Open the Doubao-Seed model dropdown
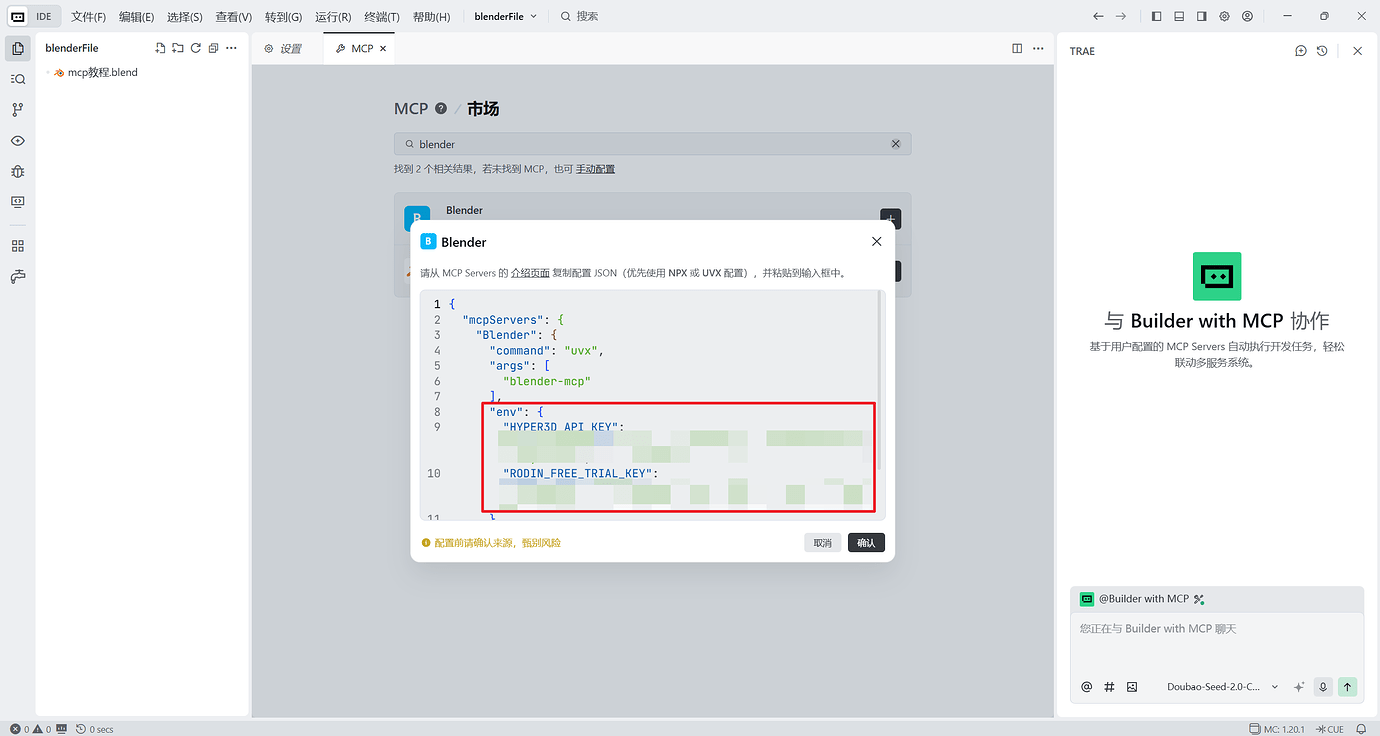Image resolution: width=1380 pixels, height=736 pixels. coord(1223,687)
